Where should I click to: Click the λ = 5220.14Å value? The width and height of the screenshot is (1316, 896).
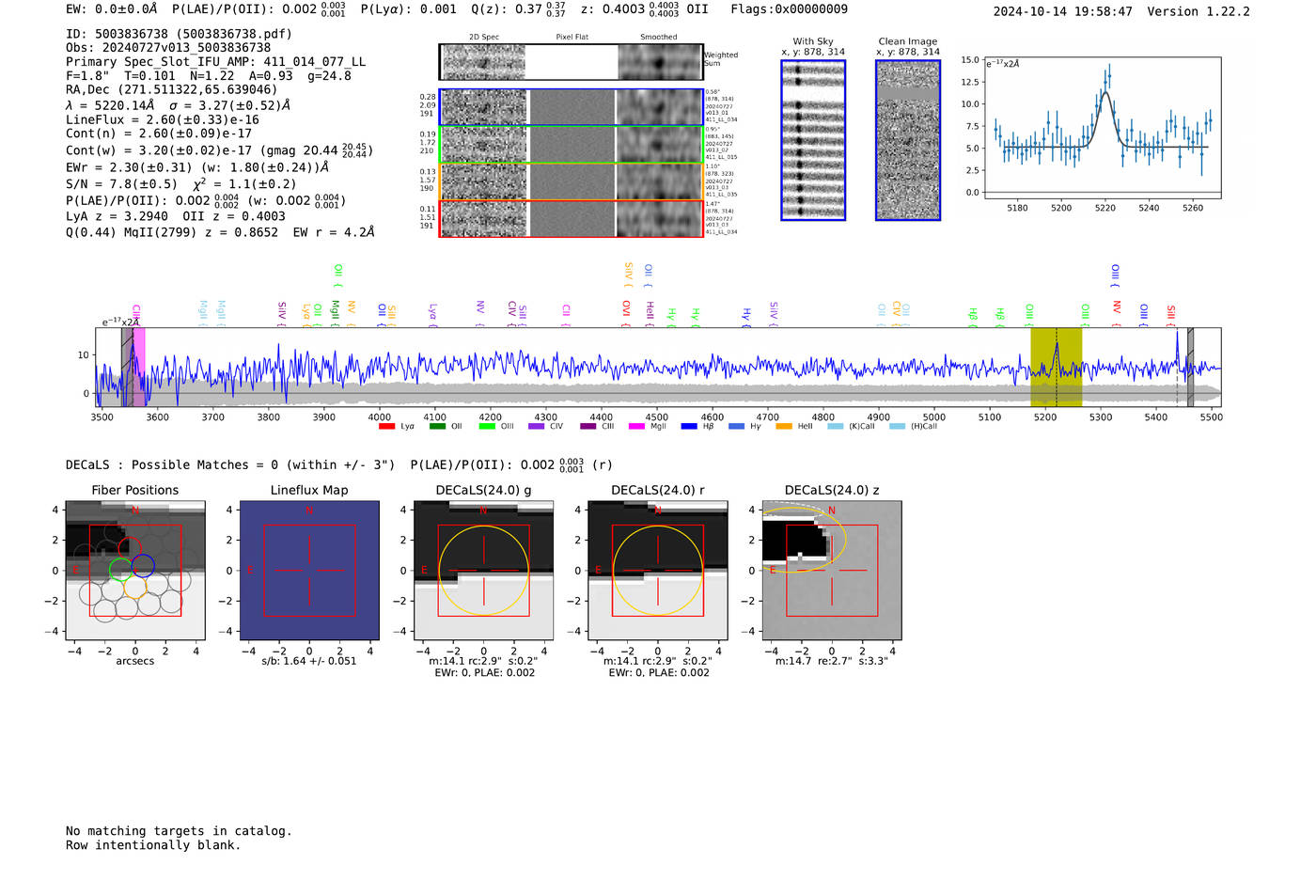pyautogui.click(x=110, y=105)
